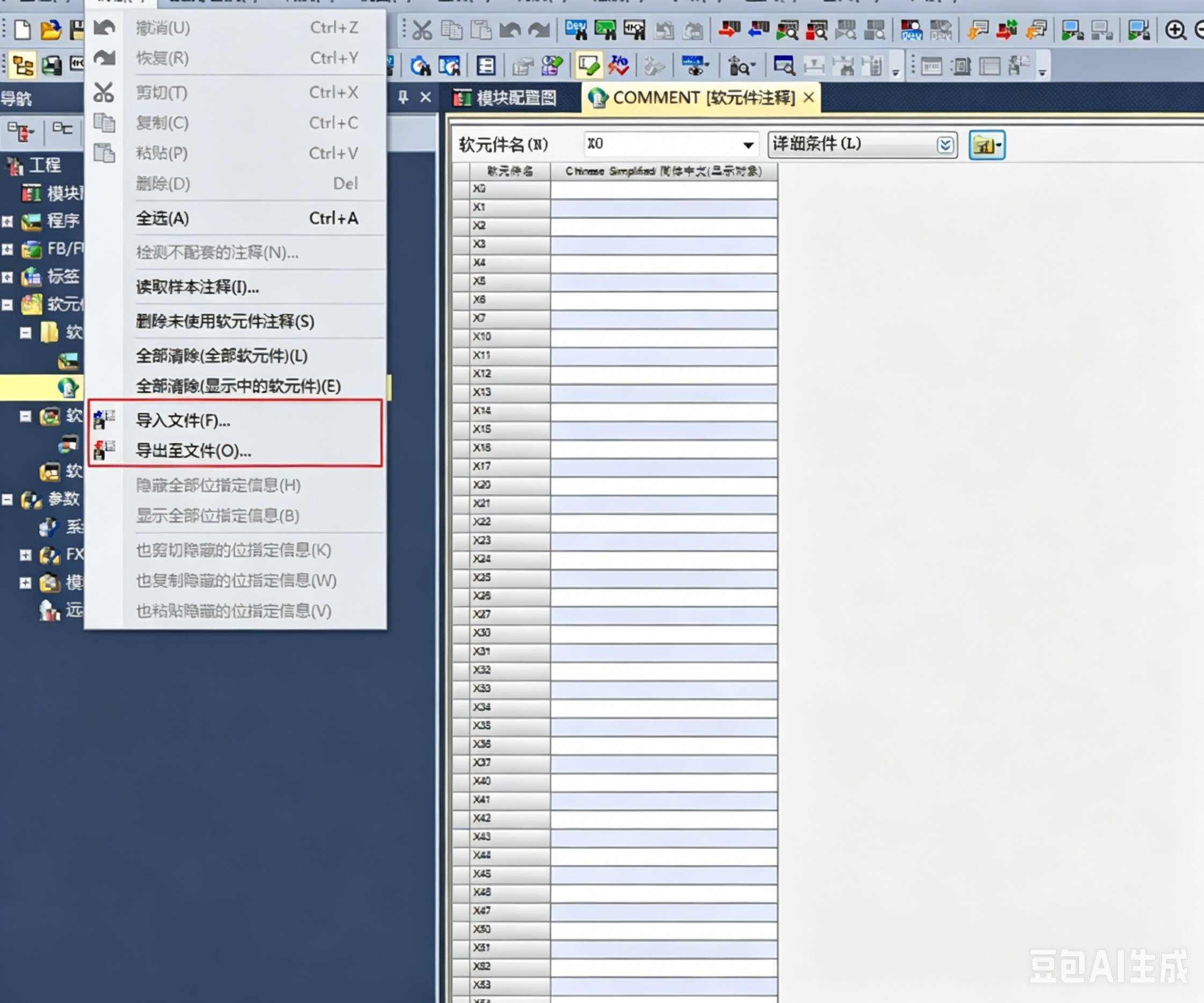Collapse the 软元件 tree node
Screen dimensions: 1204x1003
tap(7, 304)
